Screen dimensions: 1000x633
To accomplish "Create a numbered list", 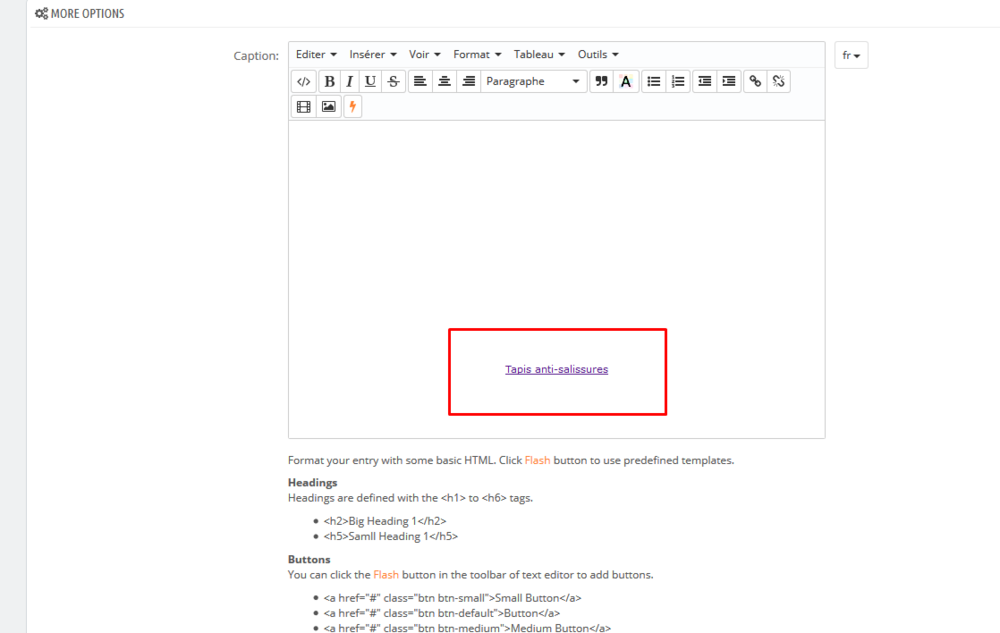I will 677,81.
